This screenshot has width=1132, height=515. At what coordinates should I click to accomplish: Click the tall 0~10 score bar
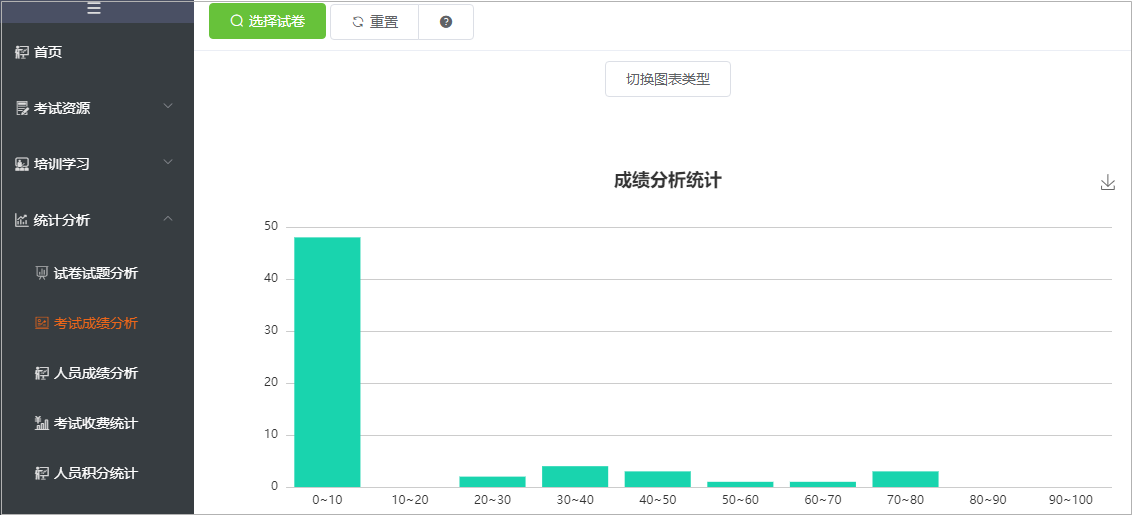coord(327,362)
